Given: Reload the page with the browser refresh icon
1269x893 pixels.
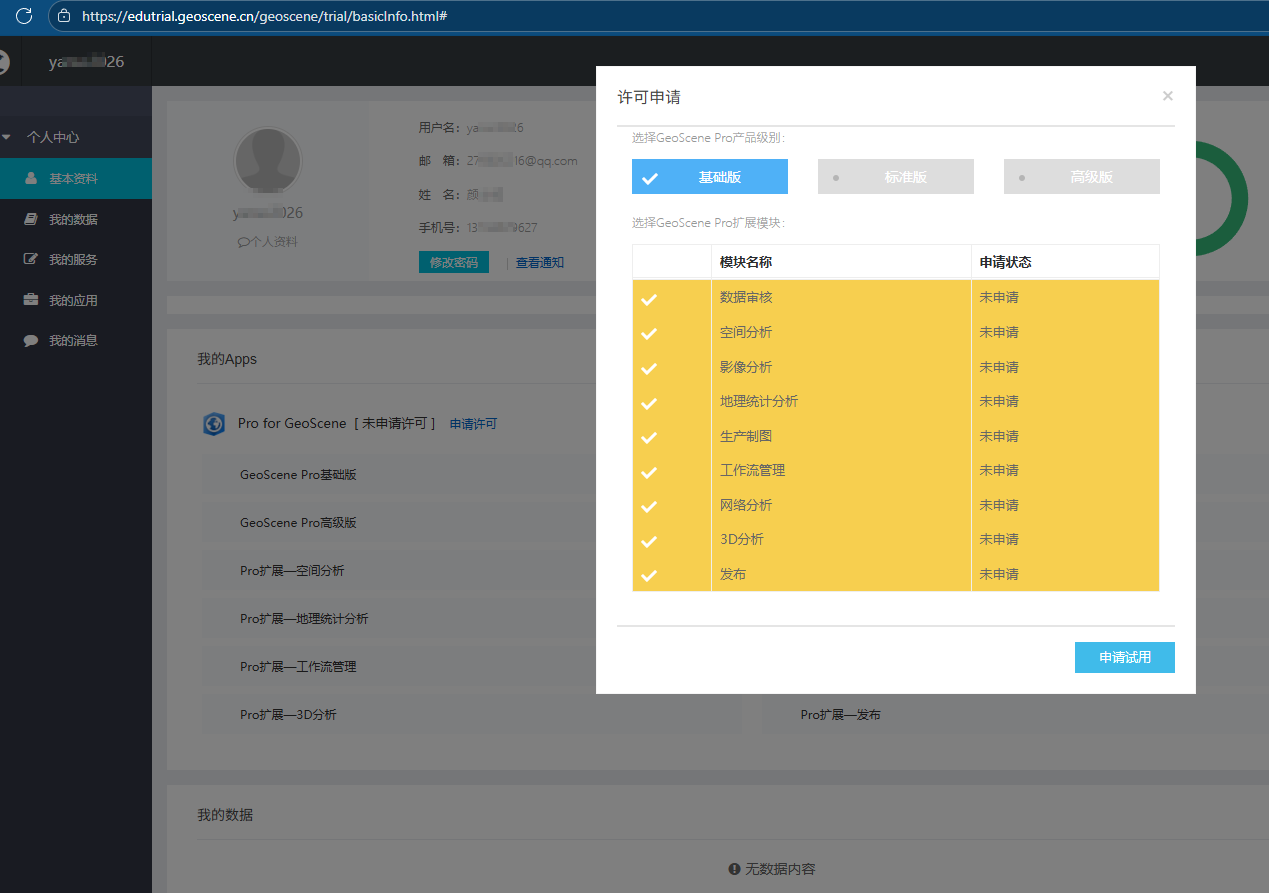Looking at the screenshot, I should (x=24, y=16).
